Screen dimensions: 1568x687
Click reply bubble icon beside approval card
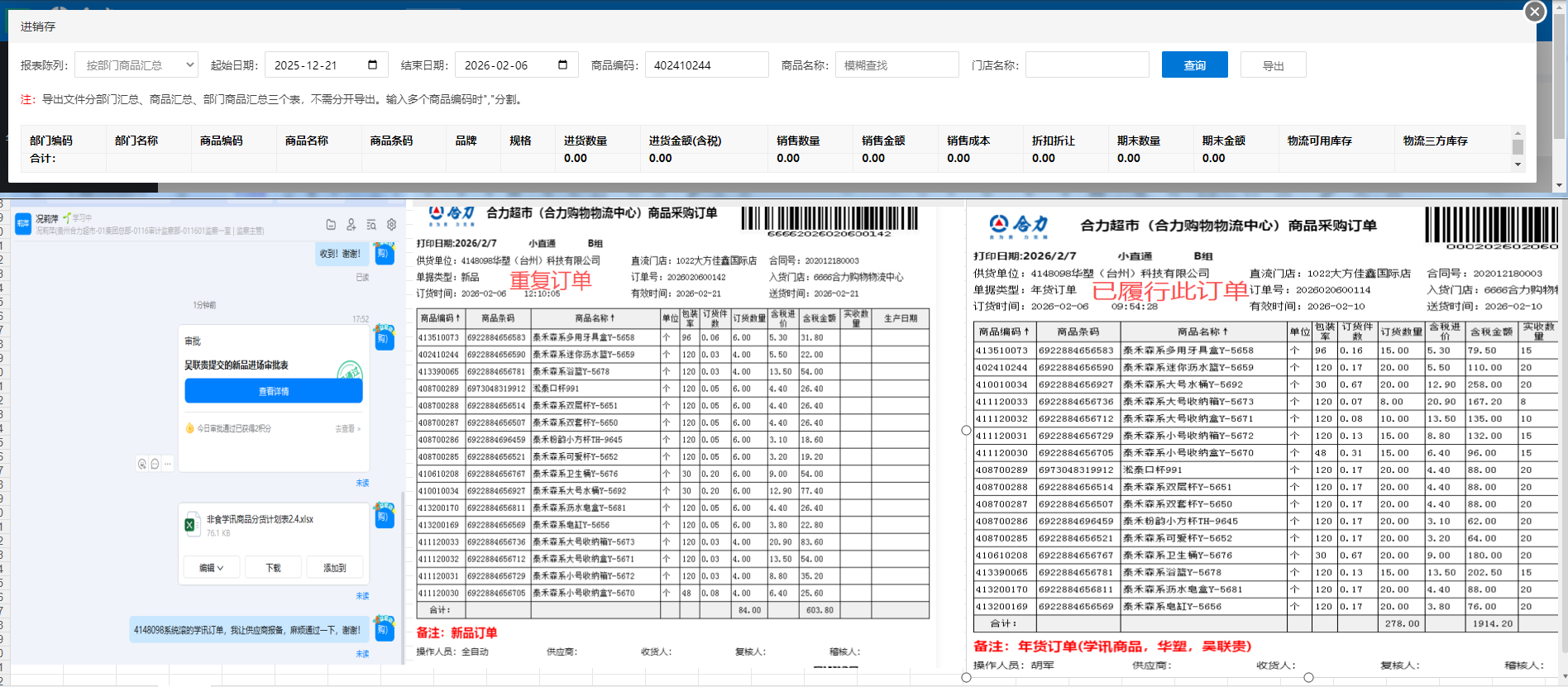pyautogui.click(x=155, y=464)
